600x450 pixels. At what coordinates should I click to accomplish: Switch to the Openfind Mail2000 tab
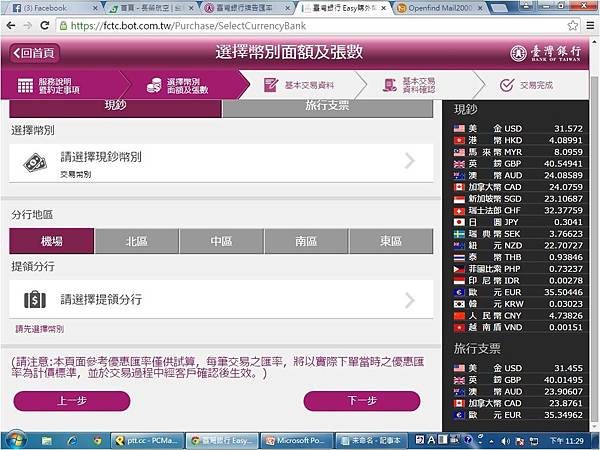[x=440, y=8]
